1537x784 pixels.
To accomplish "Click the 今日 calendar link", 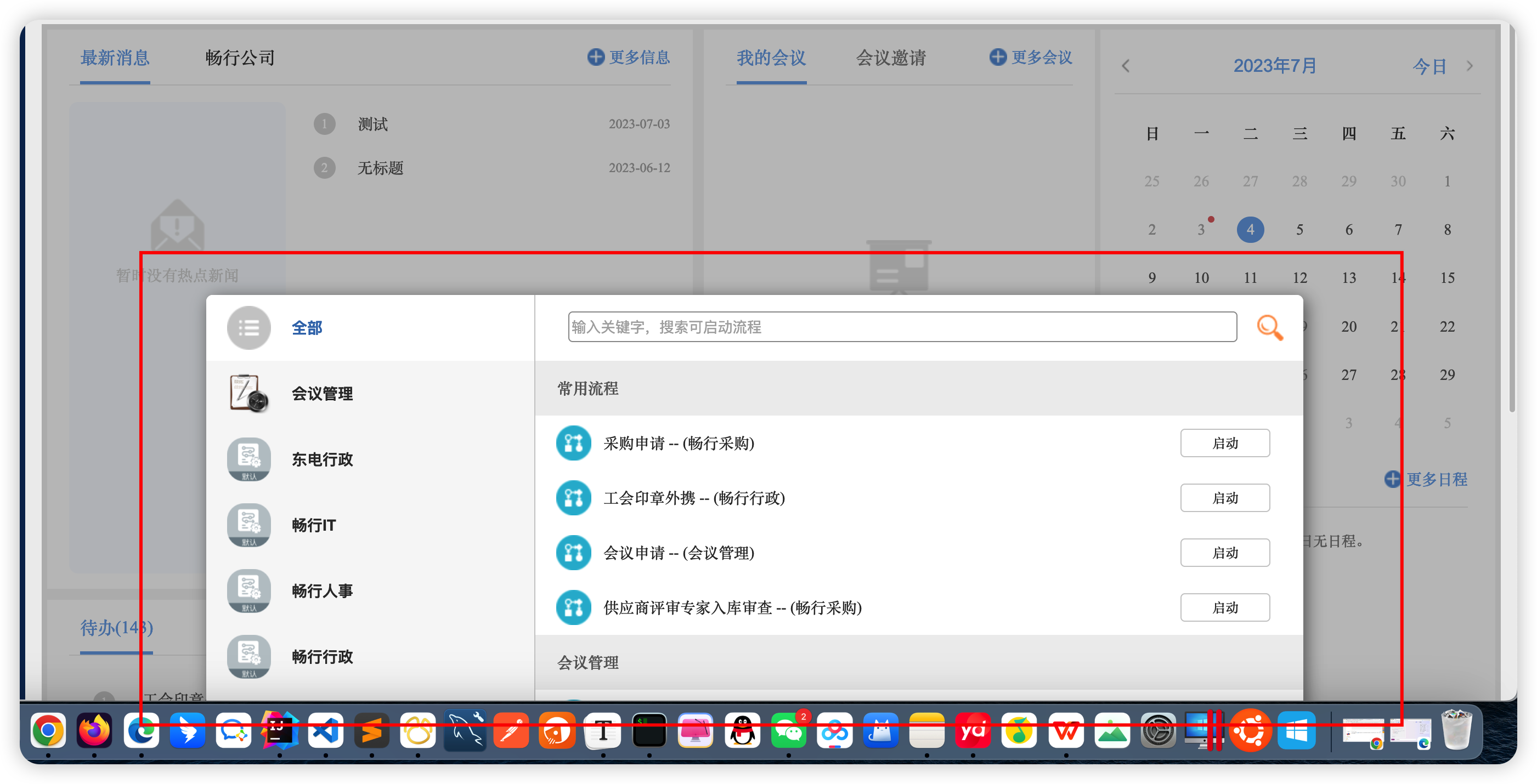I will (x=1429, y=66).
